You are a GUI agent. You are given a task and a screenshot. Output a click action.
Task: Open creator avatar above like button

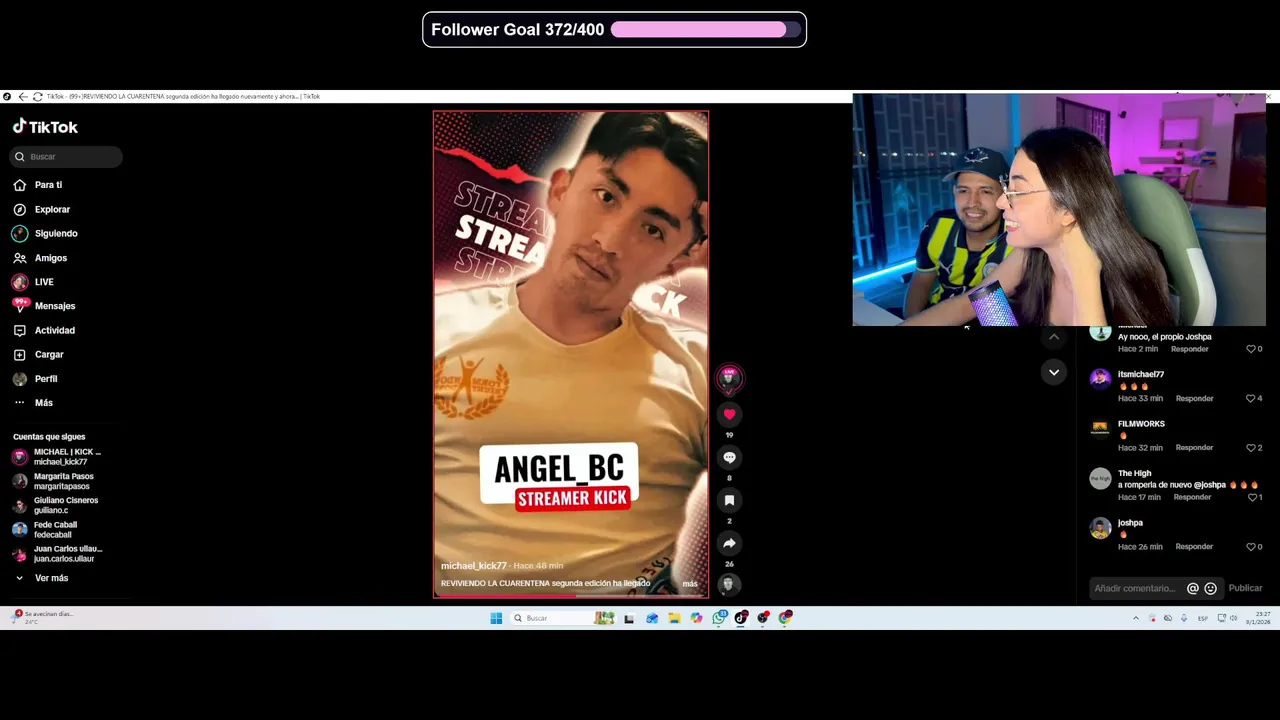pyautogui.click(x=729, y=377)
